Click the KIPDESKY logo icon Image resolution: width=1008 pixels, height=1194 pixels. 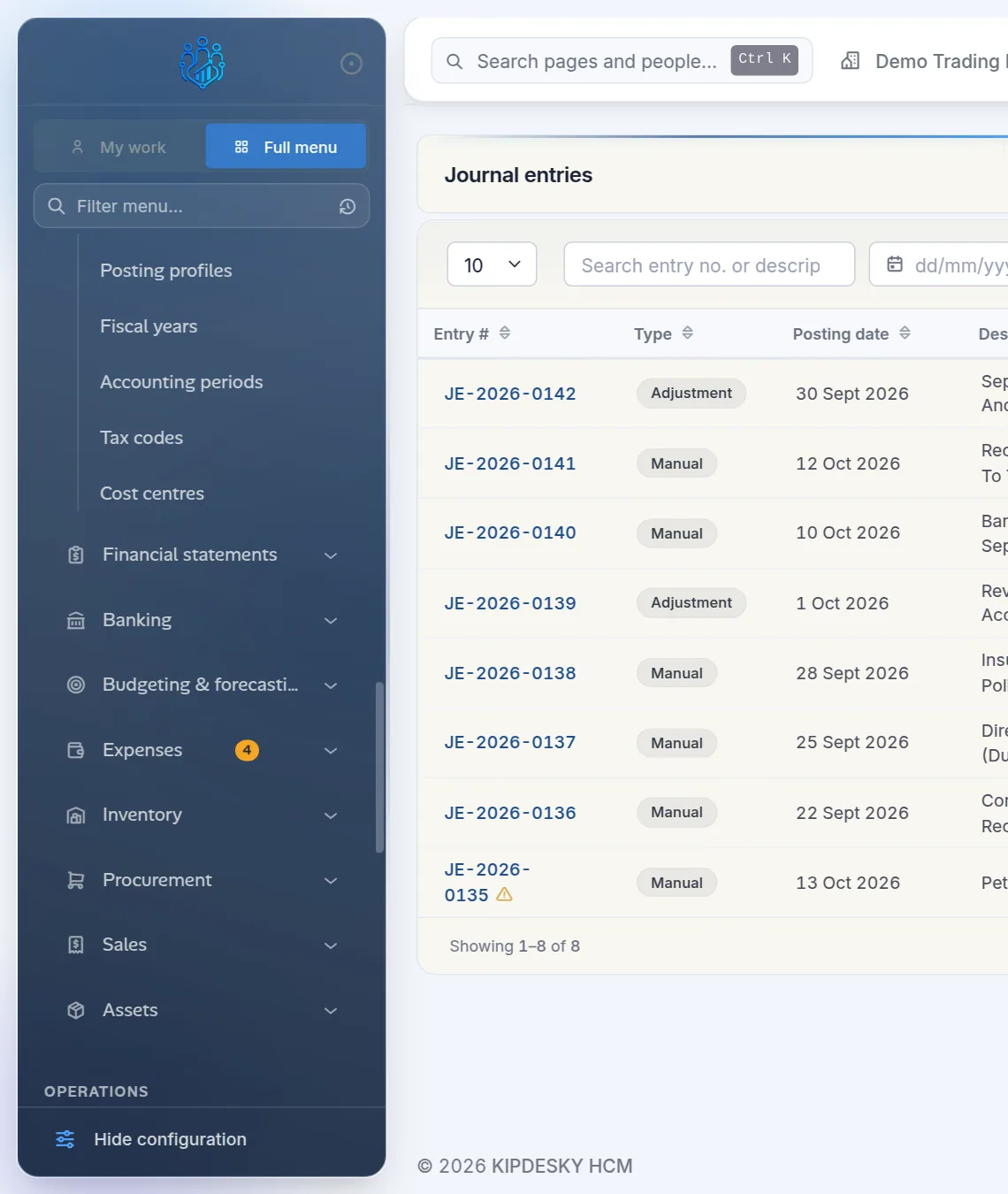click(x=202, y=63)
